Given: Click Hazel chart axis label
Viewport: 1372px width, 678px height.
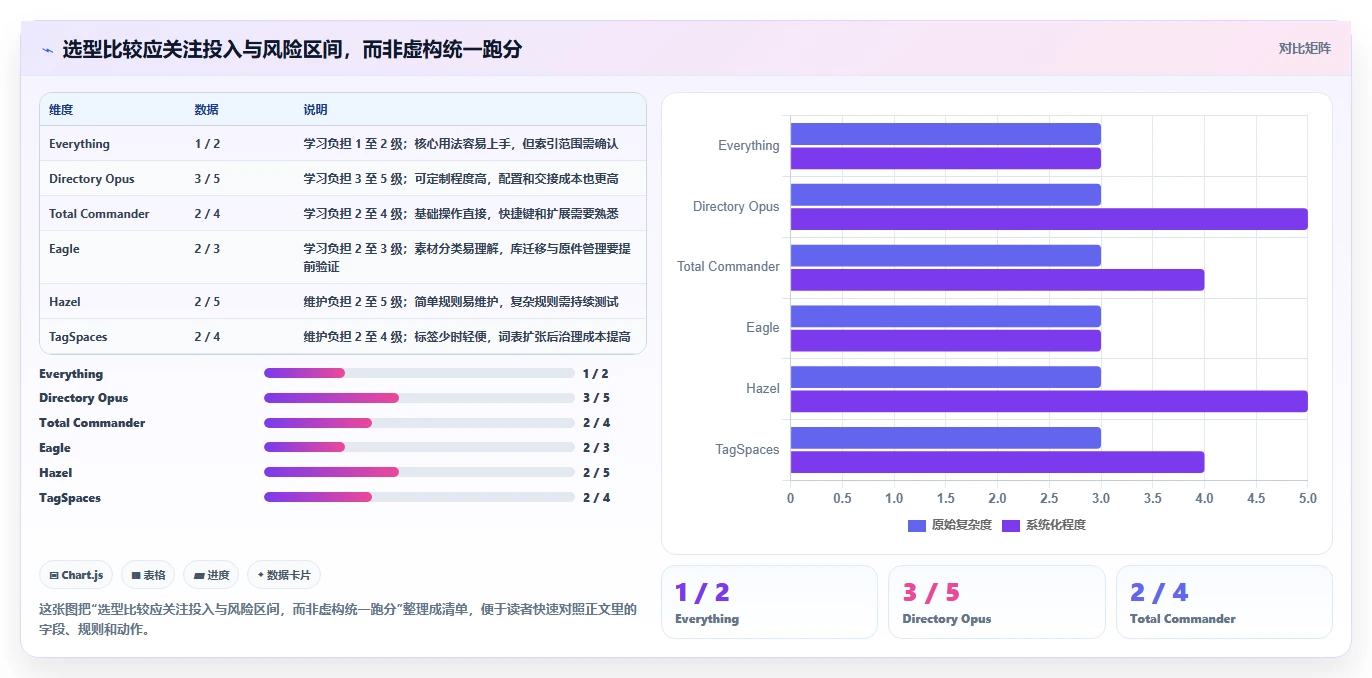Looking at the screenshot, I should tap(763, 389).
